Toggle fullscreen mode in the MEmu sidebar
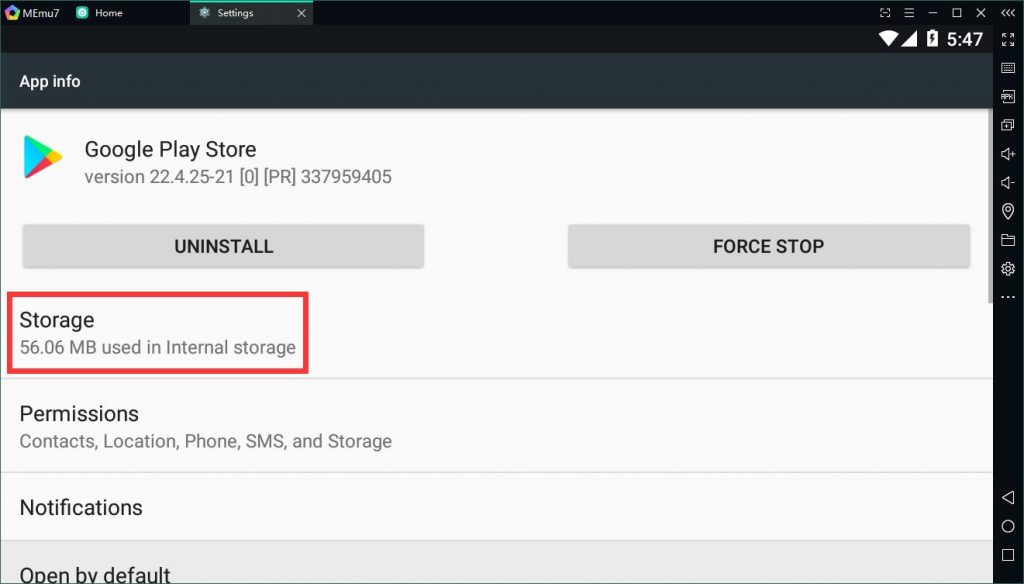 [x=1008, y=39]
